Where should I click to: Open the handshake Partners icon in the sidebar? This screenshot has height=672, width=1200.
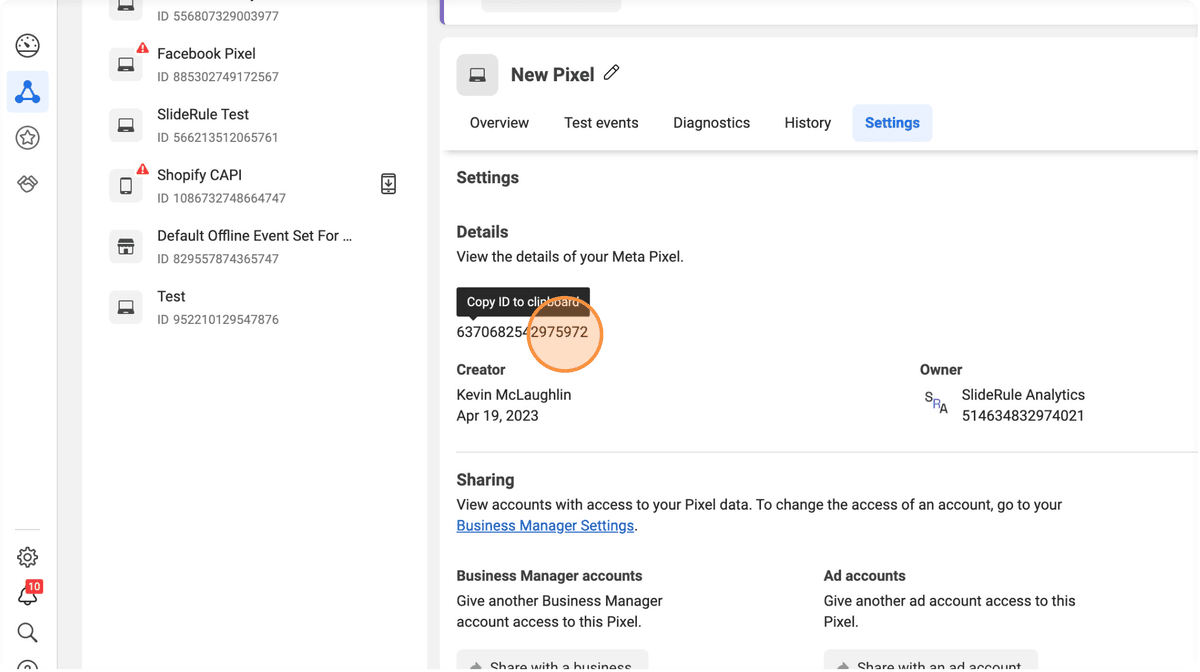tap(28, 184)
